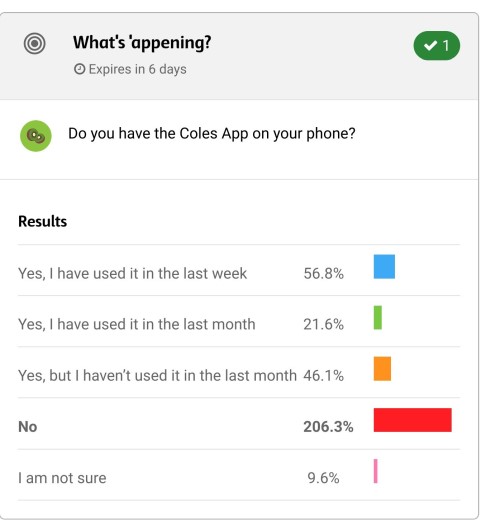Select the bold No result row

pyautogui.click(x=239, y=423)
